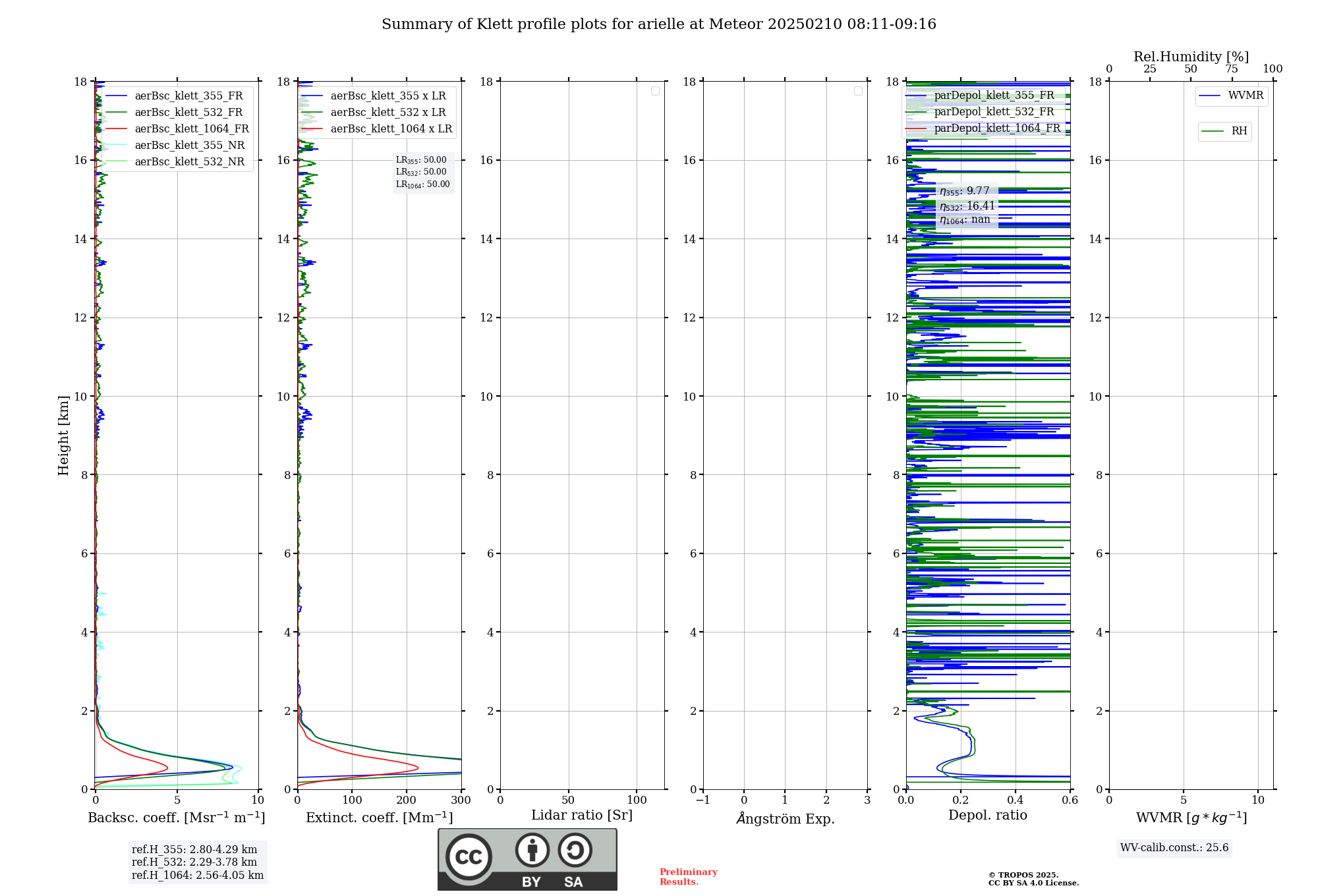The image size is (1318, 896).
Task: Click the 100 tick on Rel.Humidity axis
Action: pyautogui.click(x=1273, y=69)
